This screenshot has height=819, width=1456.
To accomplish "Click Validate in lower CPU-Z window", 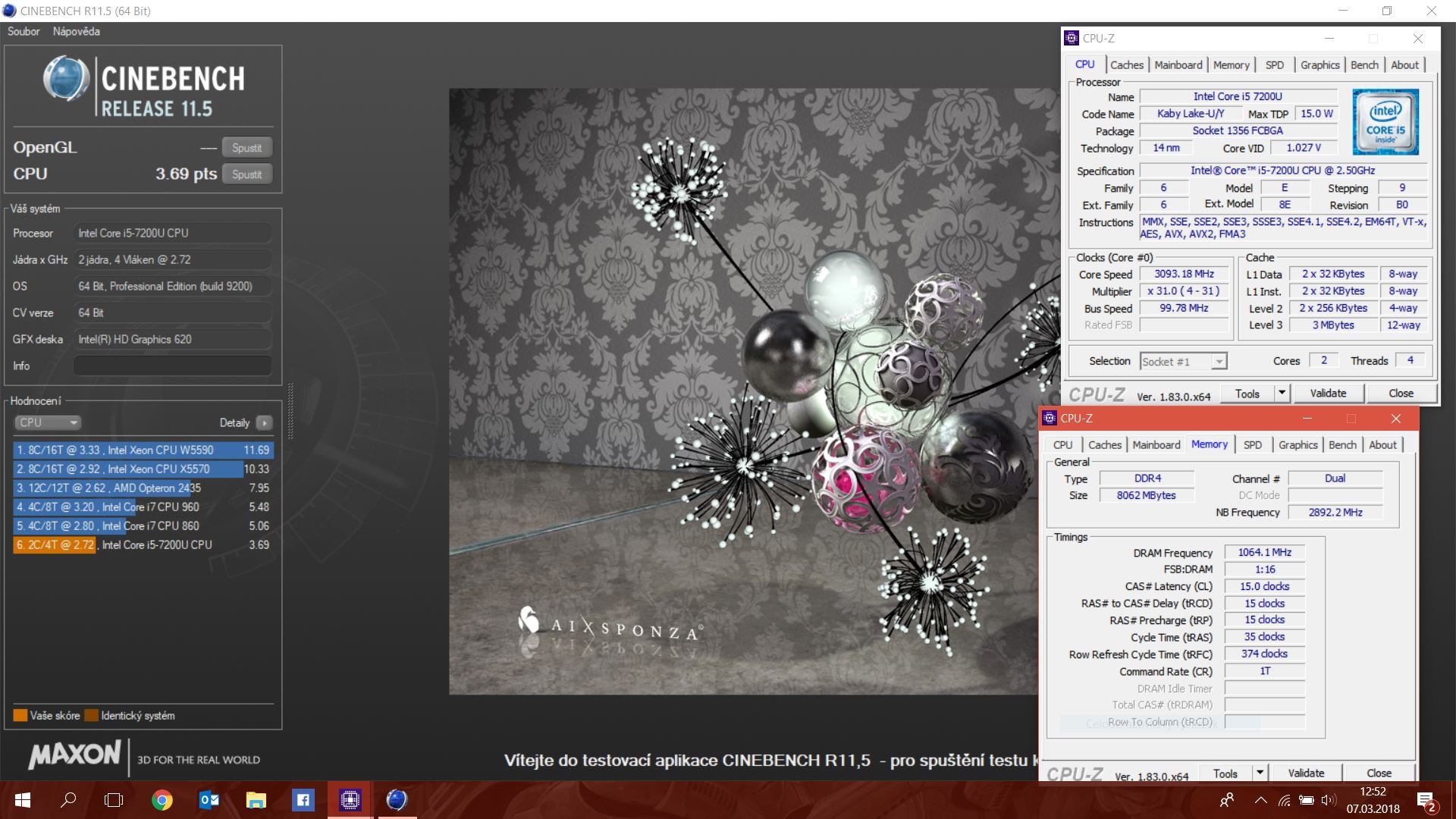I will [x=1307, y=773].
